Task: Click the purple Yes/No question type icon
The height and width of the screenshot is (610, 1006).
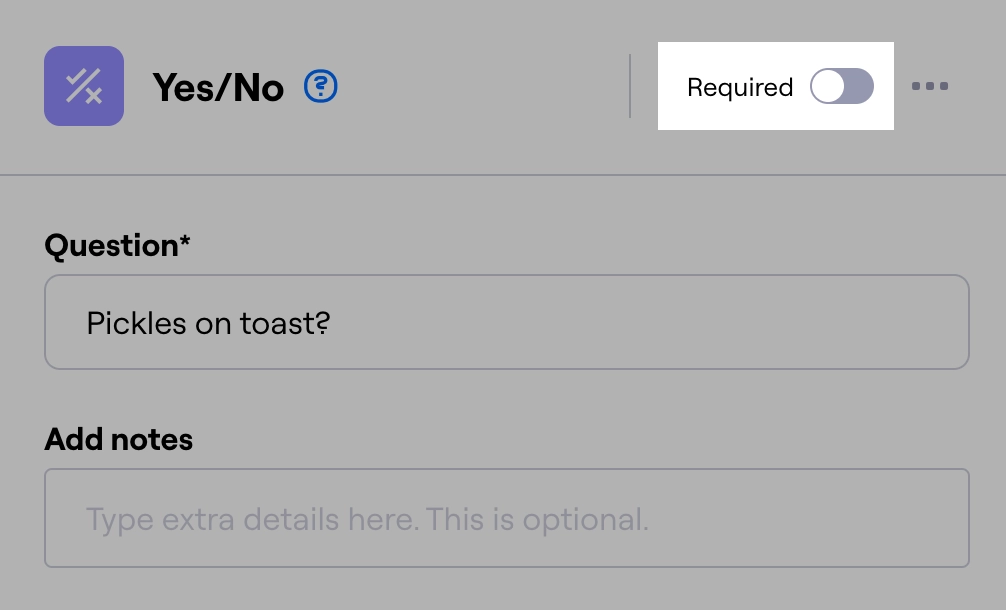Action: (x=84, y=86)
